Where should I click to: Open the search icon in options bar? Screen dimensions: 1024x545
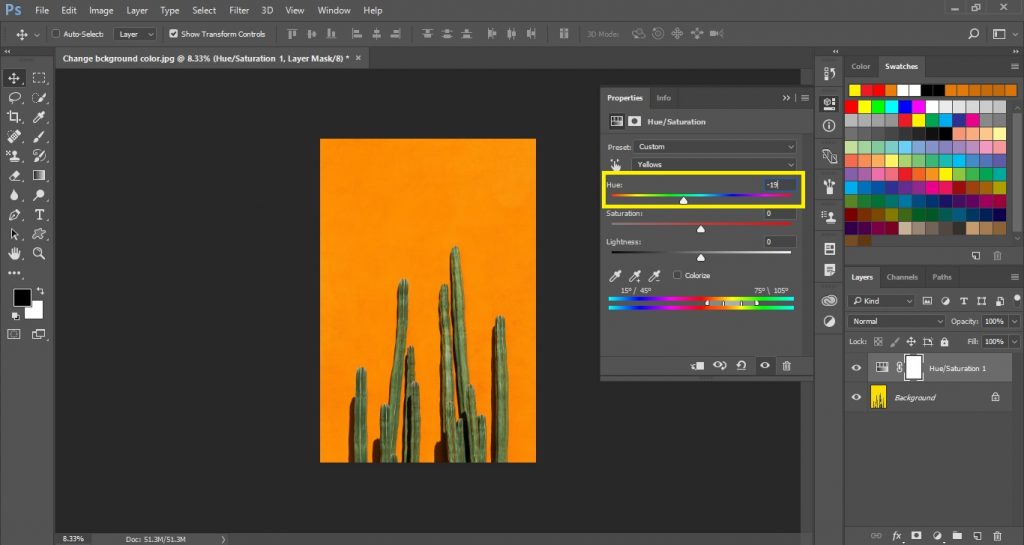click(973, 34)
